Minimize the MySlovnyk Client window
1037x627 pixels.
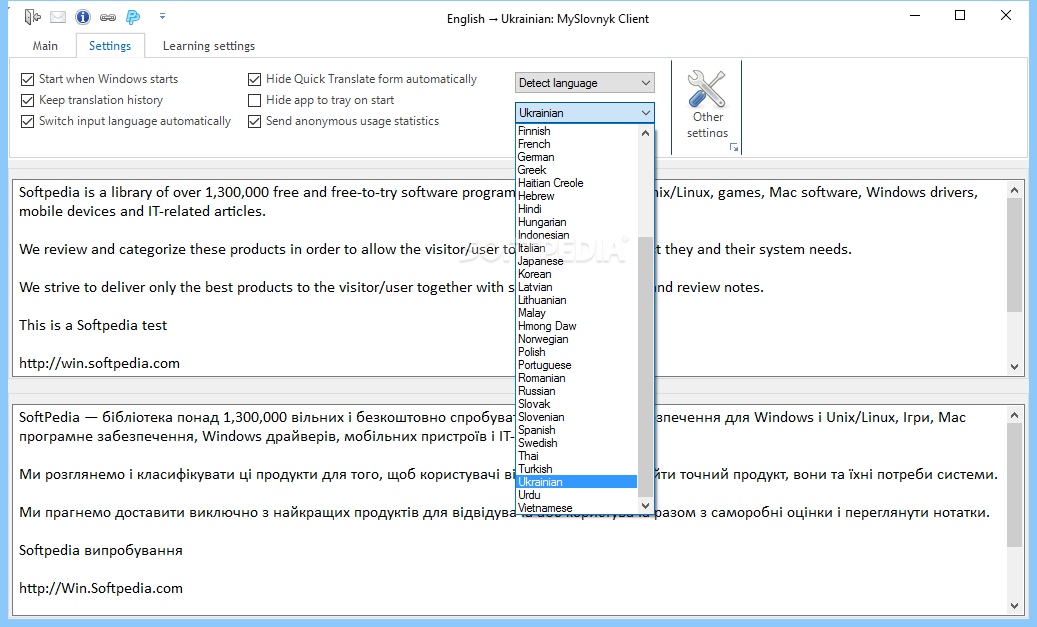pyautogui.click(x=915, y=16)
